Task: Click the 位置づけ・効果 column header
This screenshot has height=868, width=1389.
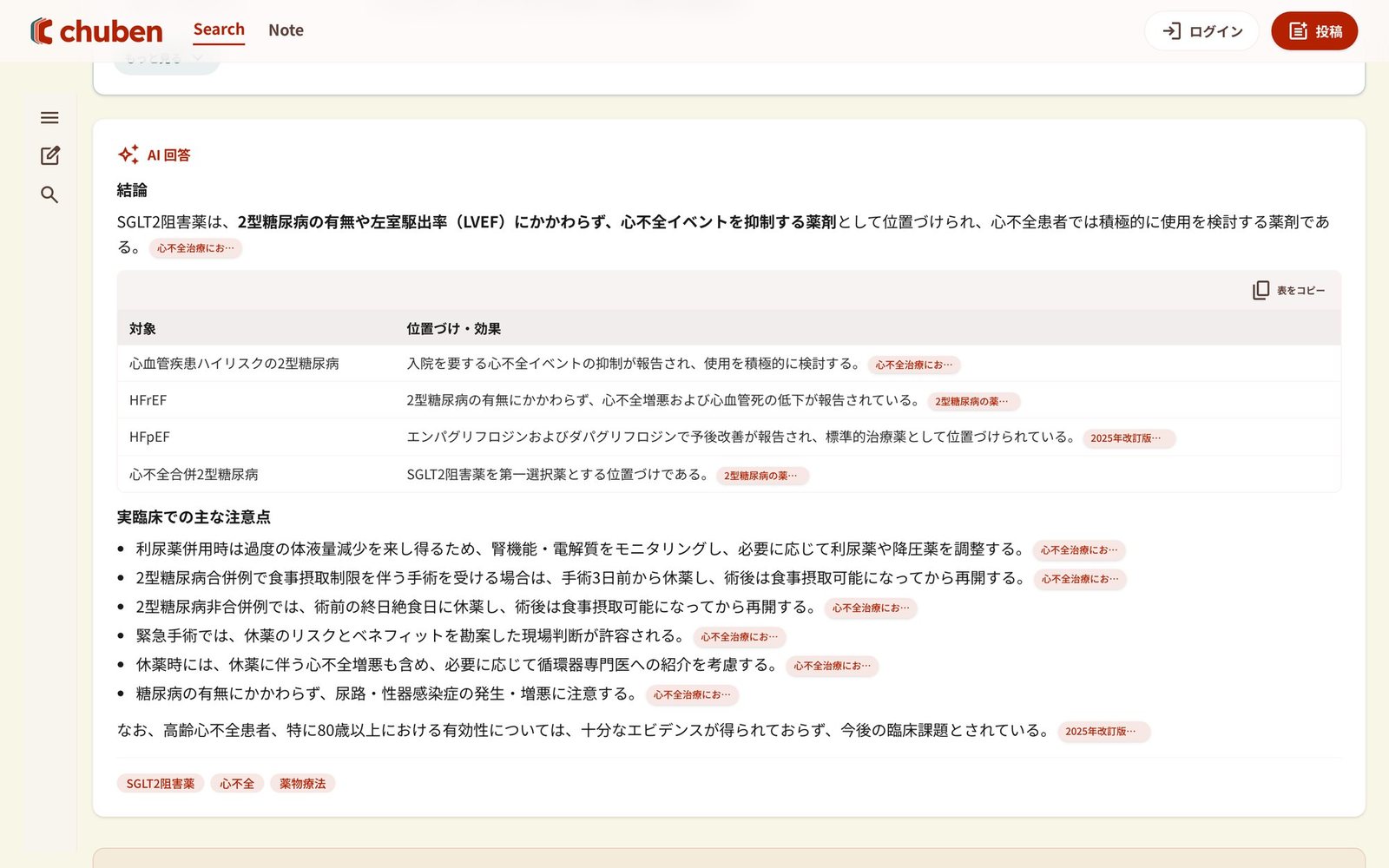Action: [x=454, y=329]
